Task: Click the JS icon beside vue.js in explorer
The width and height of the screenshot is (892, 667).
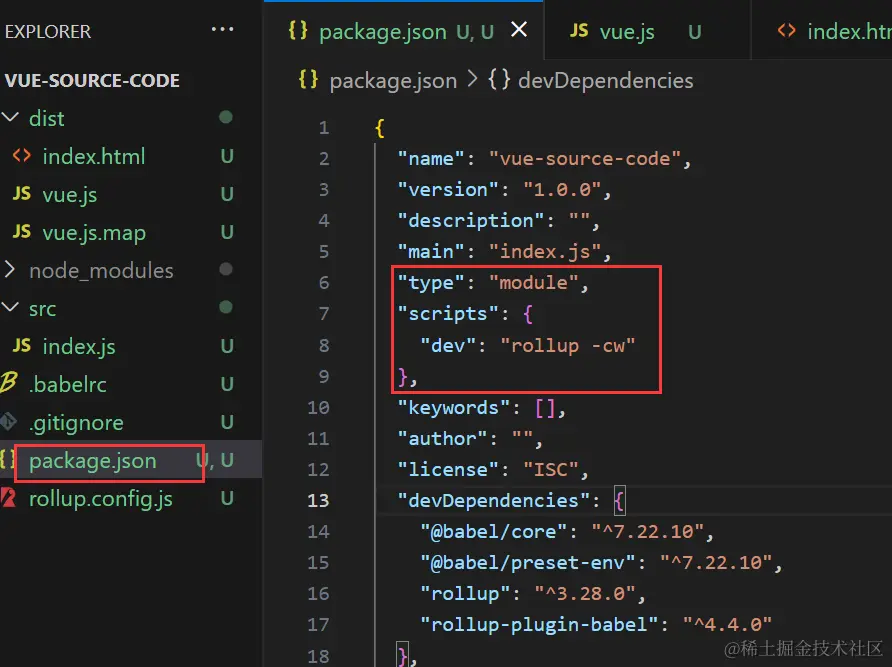Action: [22, 193]
